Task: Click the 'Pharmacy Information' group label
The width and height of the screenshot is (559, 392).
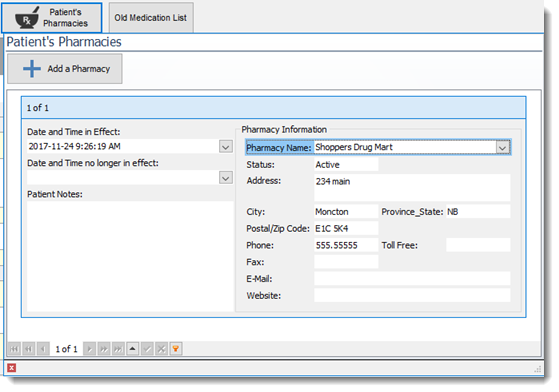Action: point(284,130)
